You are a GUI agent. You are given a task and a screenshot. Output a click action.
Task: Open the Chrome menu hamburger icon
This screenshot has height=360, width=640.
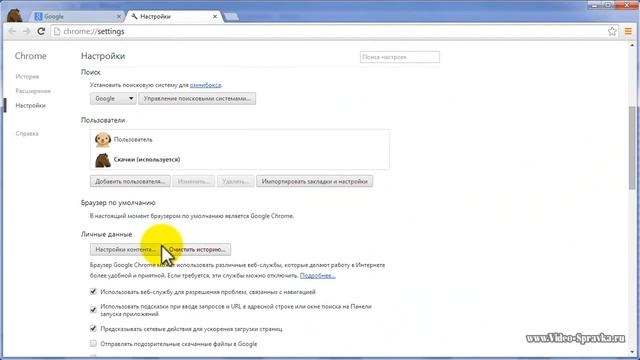coord(628,31)
